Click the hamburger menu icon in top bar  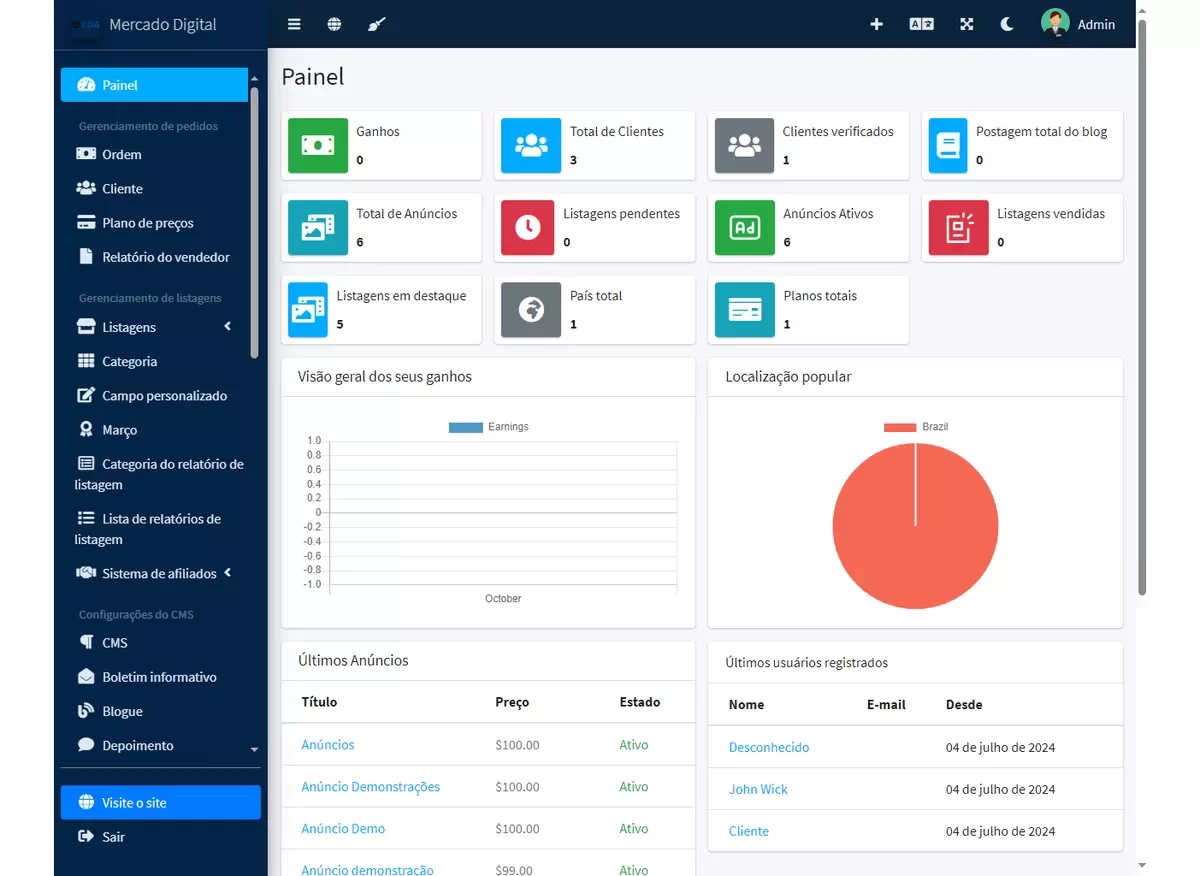click(x=294, y=24)
